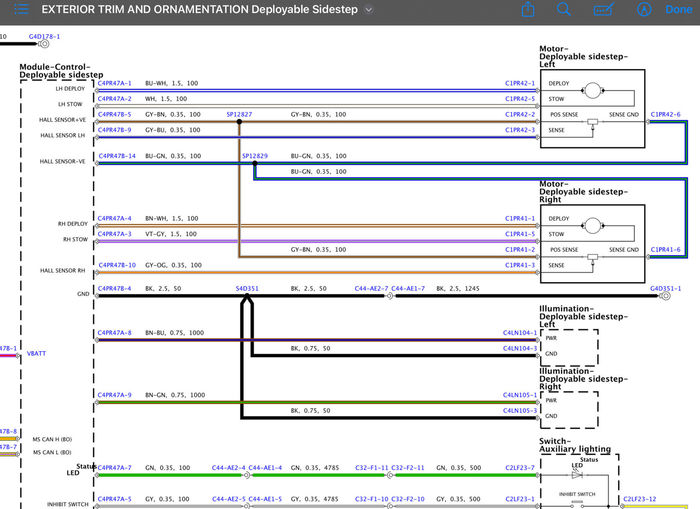Tap wire spec BN-BU, 0.75, 1000

pyautogui.click(x=175, y=333)
